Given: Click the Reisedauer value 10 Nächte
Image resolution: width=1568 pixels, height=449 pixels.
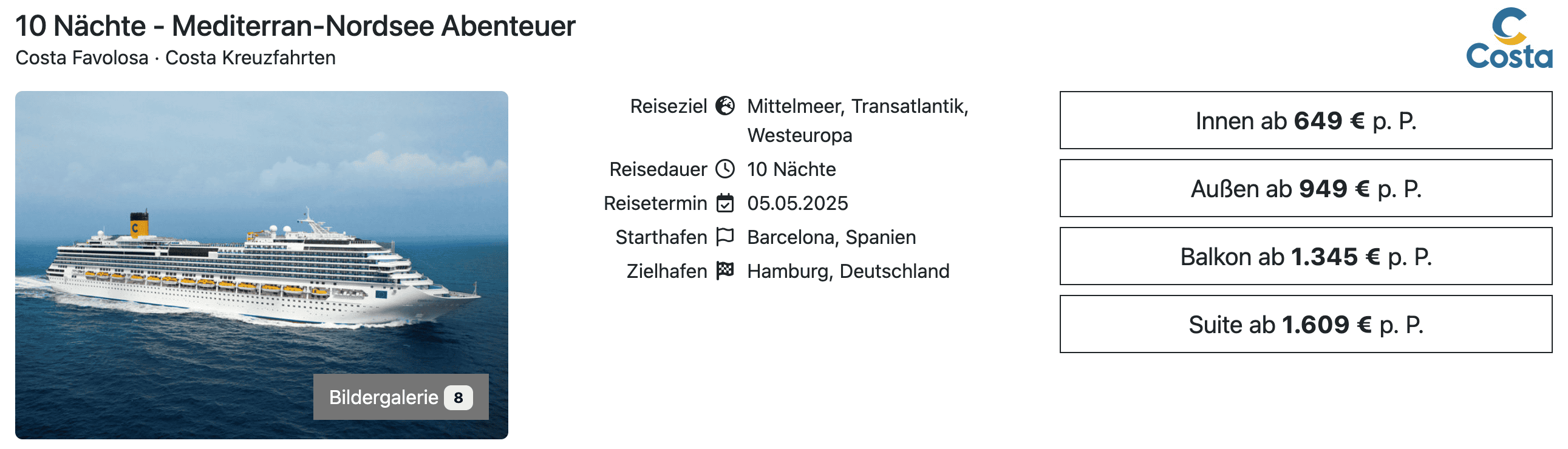Looking at the screenshot, I should (791, 169).
